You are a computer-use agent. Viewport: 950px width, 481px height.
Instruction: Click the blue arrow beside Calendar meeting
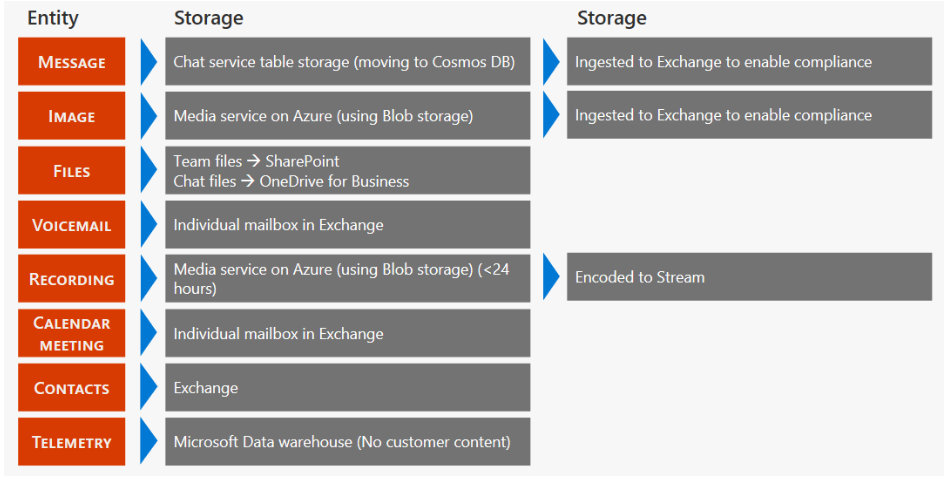pos(148,333)
